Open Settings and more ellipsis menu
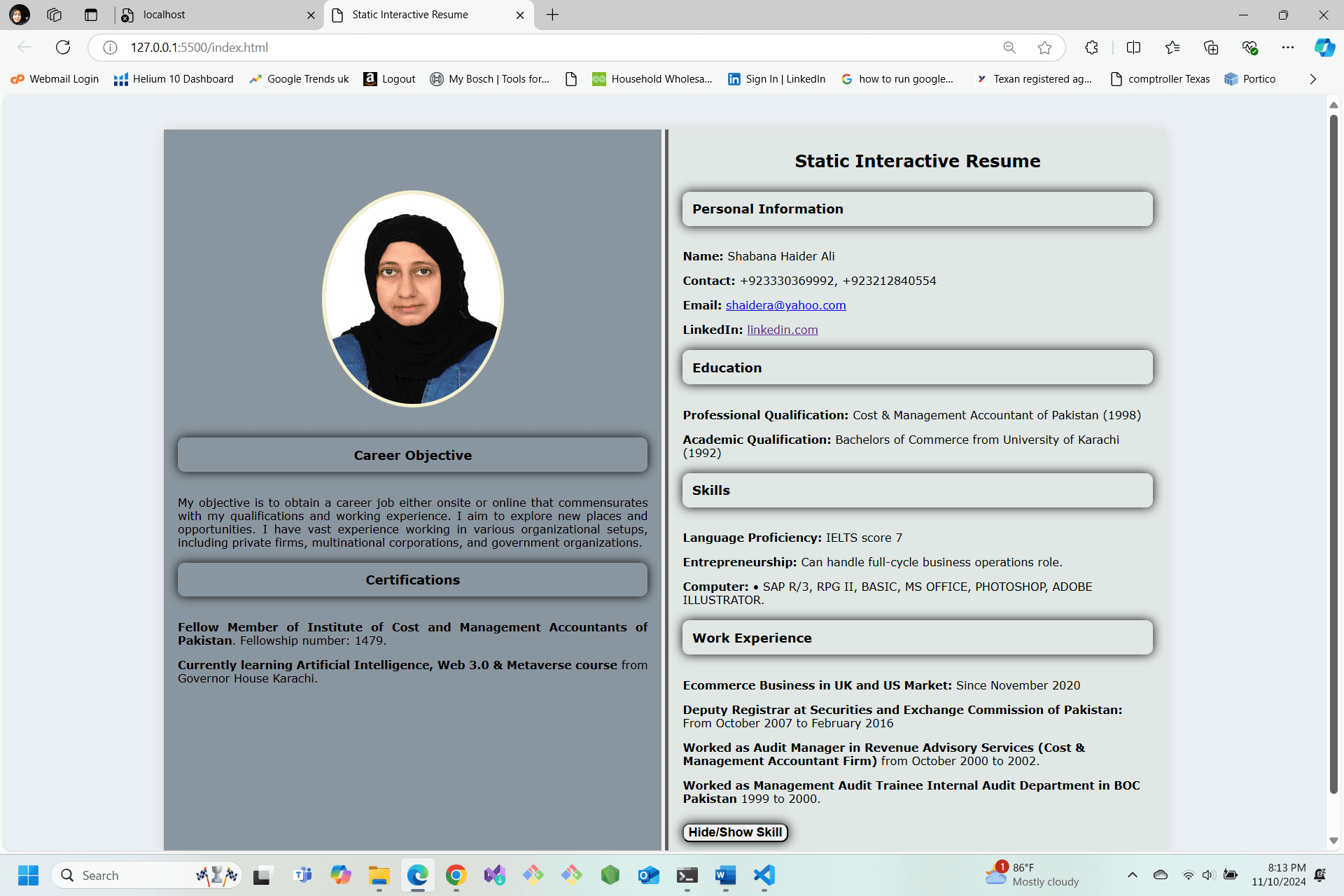This screenshot has width=1344, height=896. (1288, 48)
